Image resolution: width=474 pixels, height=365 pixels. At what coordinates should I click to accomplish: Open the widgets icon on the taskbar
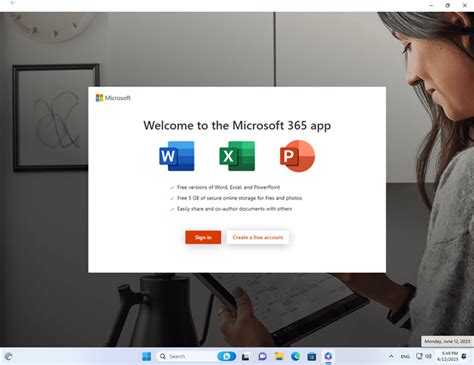[8, 357]
